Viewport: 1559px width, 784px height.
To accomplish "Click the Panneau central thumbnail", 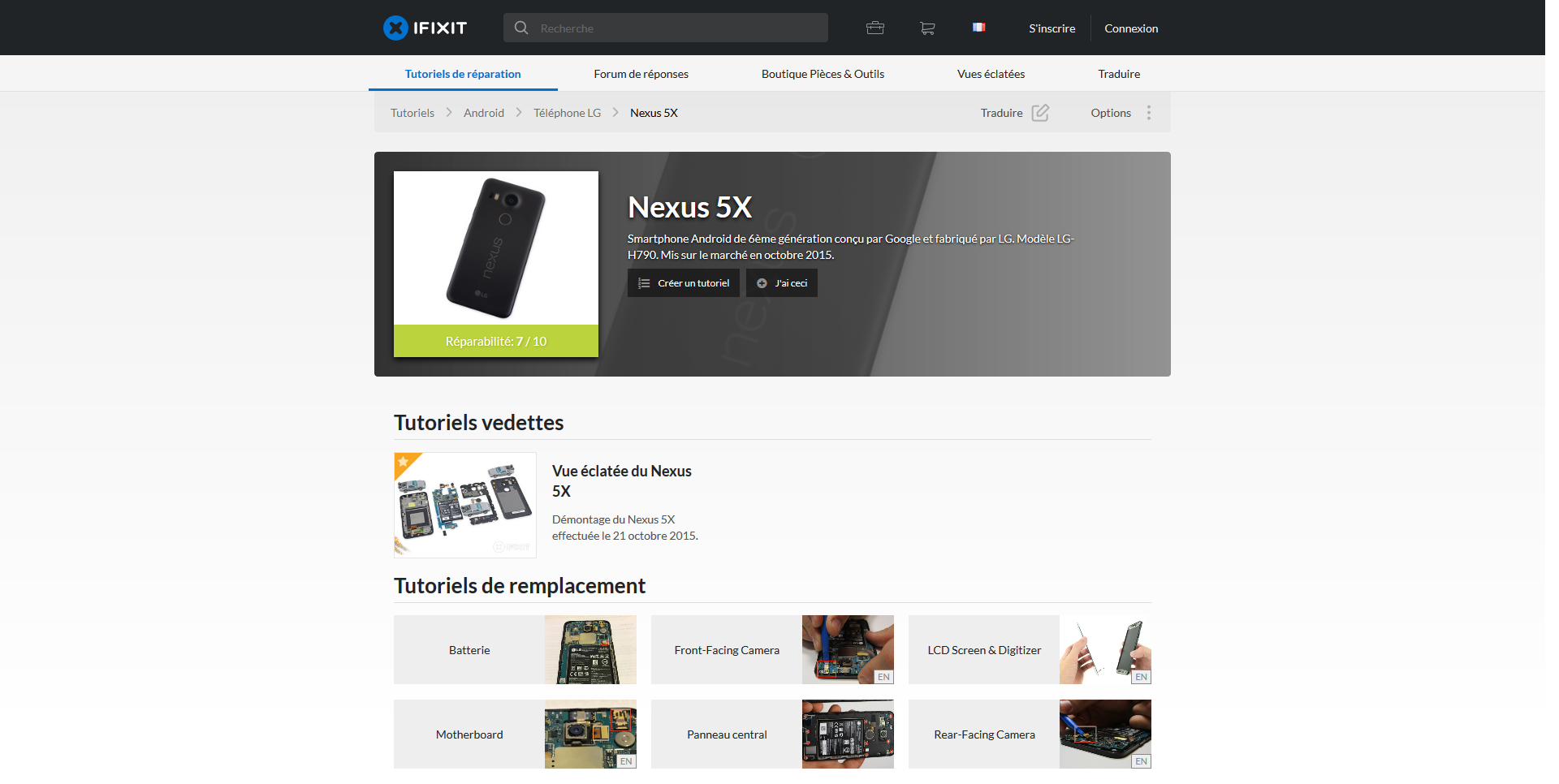I will 848,734.
